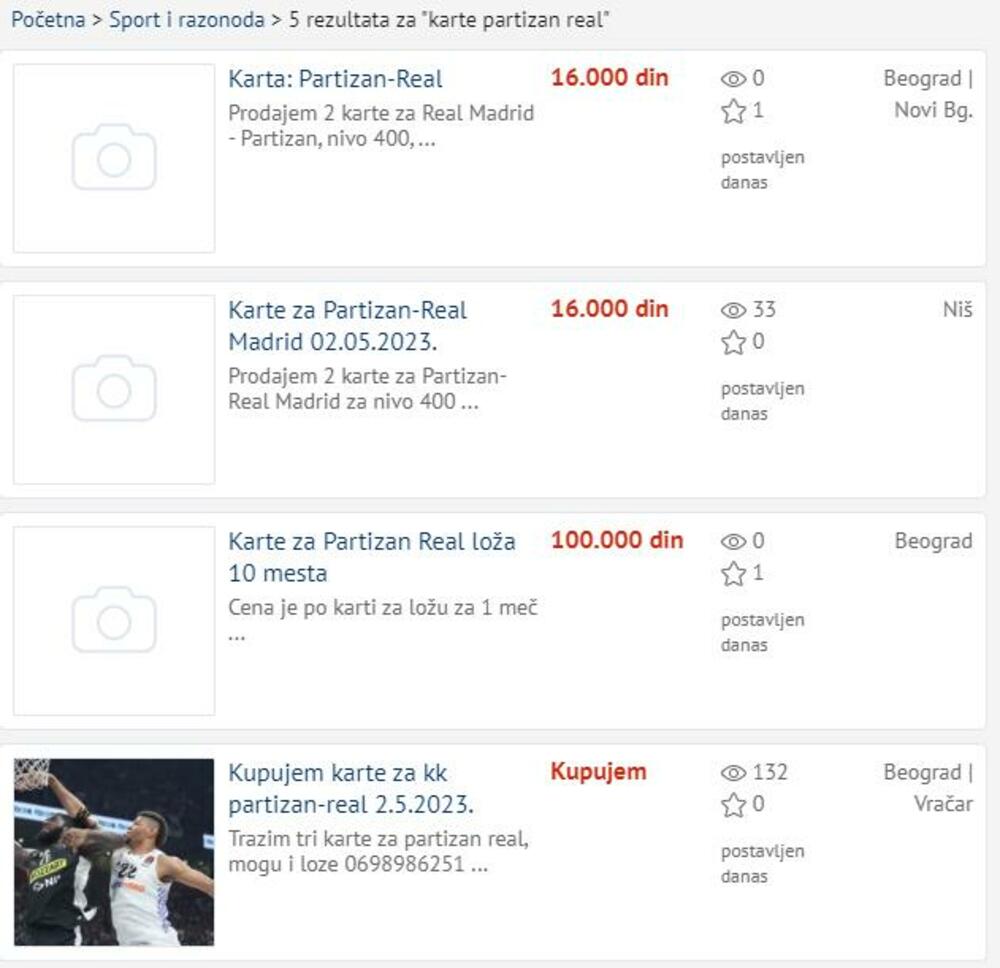The width and height of the screenshot is (1000, 968).
Task: Click star icon on Karta: Partizan-Real listing
Action: pyautogui.click(x=733, y=111)
